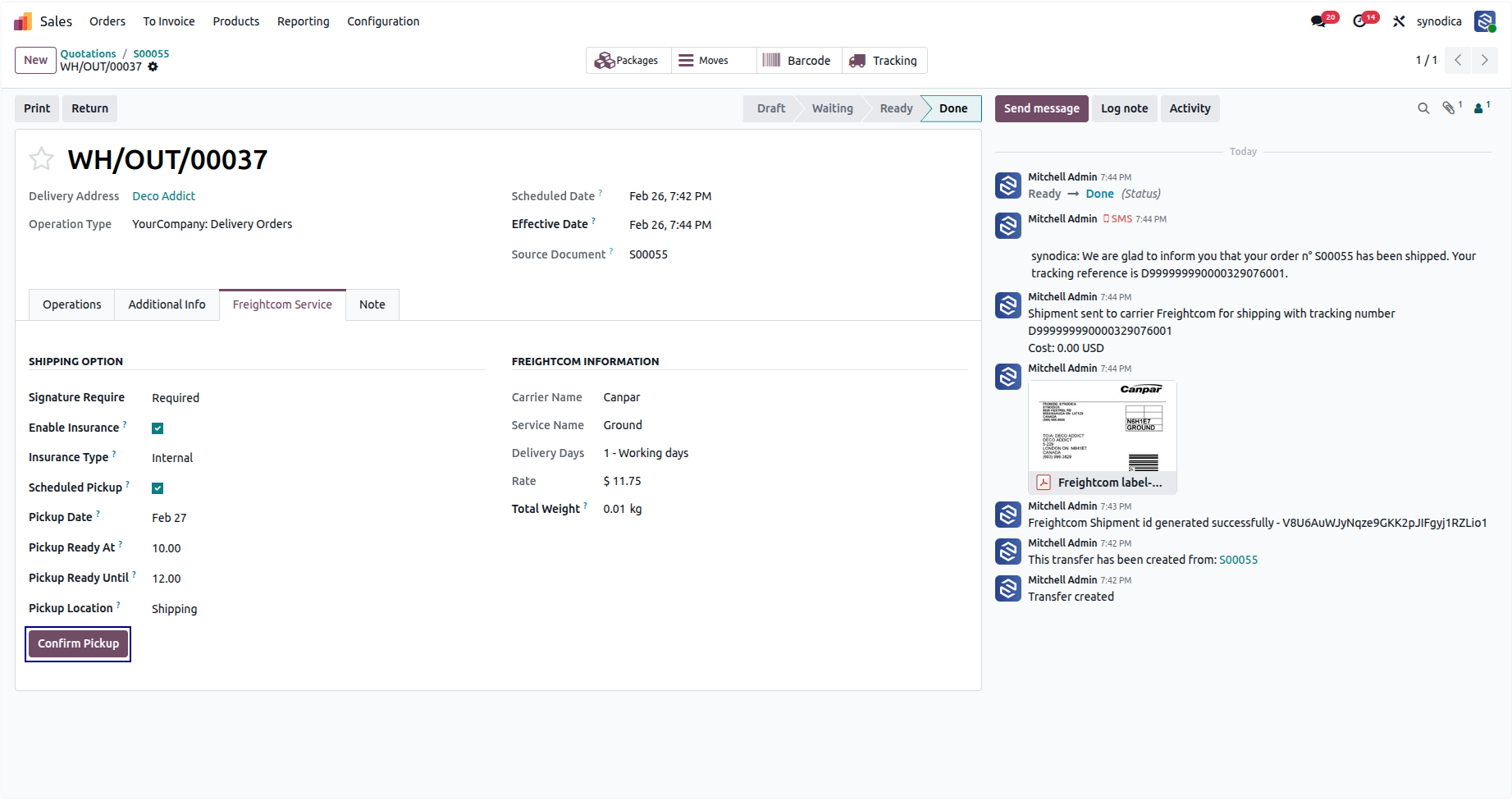
Task: Click Insurance Type value Internal
Action: pos(172,458)
